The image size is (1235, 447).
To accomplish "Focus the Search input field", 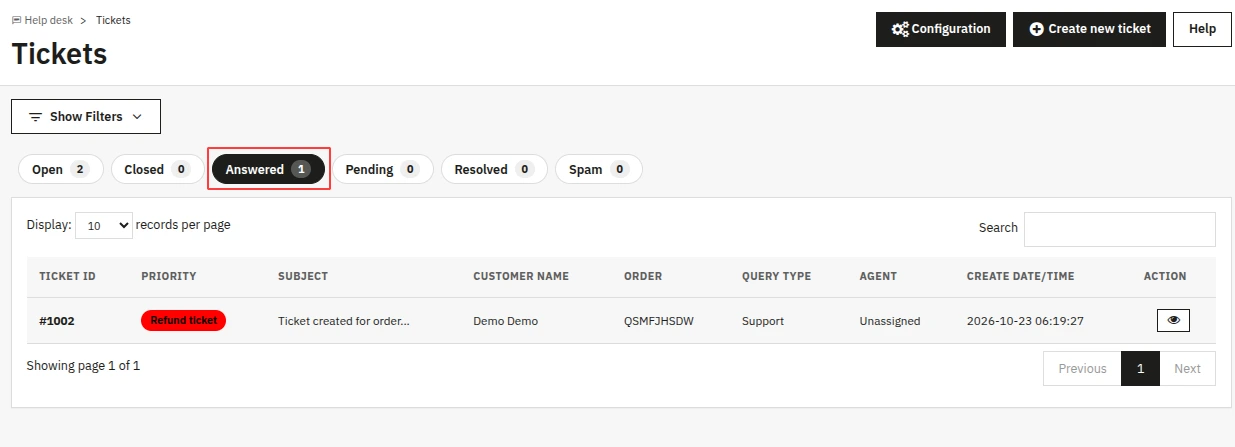I will tap(1119, 229).
